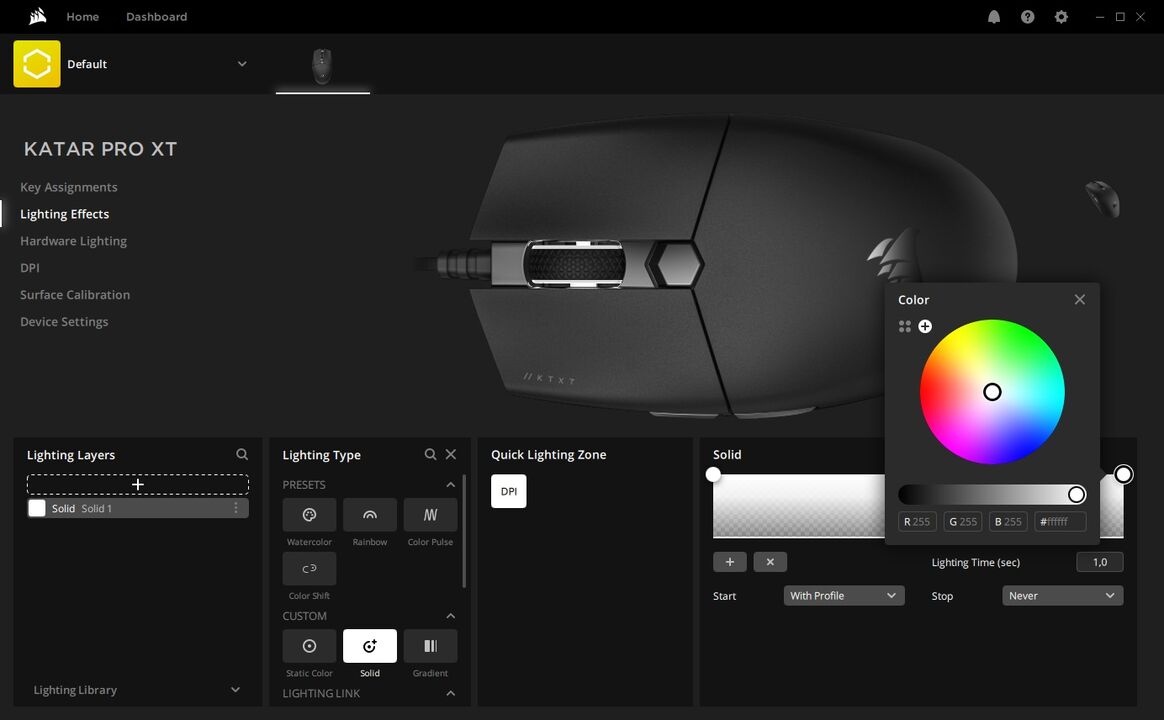Open iCUE settings gear
This screenshot has height=720, width=1164.
pyautogui.click(x=1062, y=16)
